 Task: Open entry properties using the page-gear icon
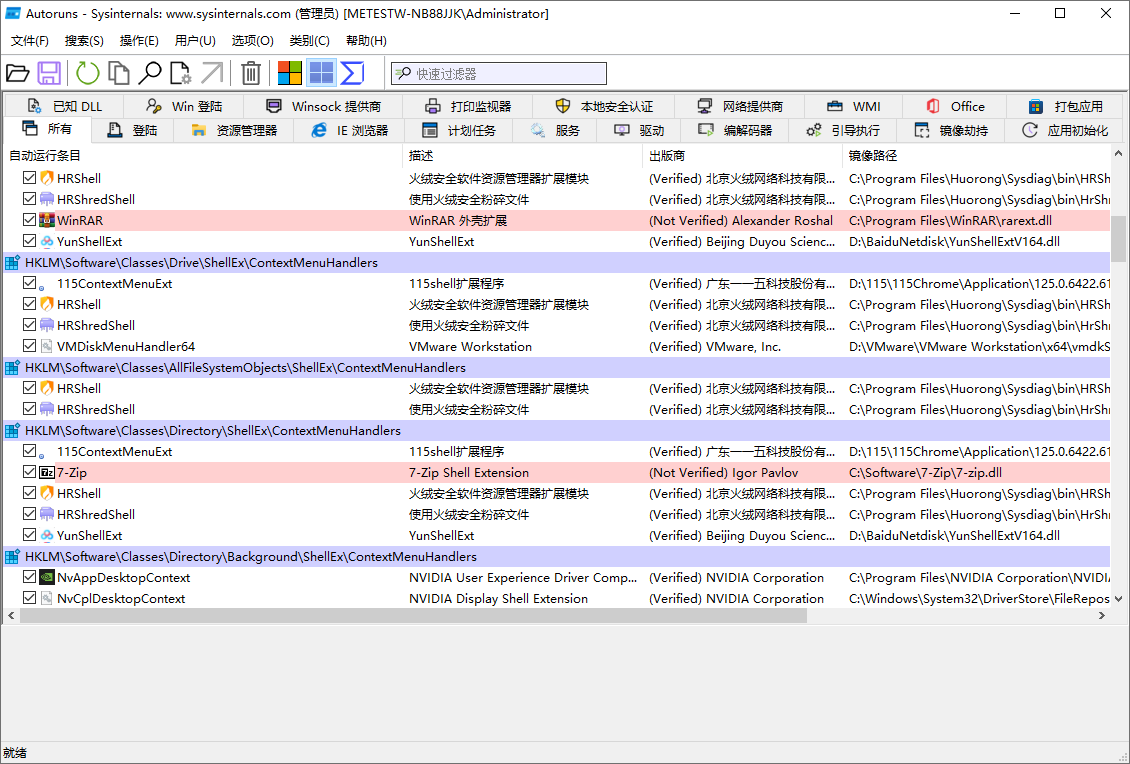pos(180,73)
